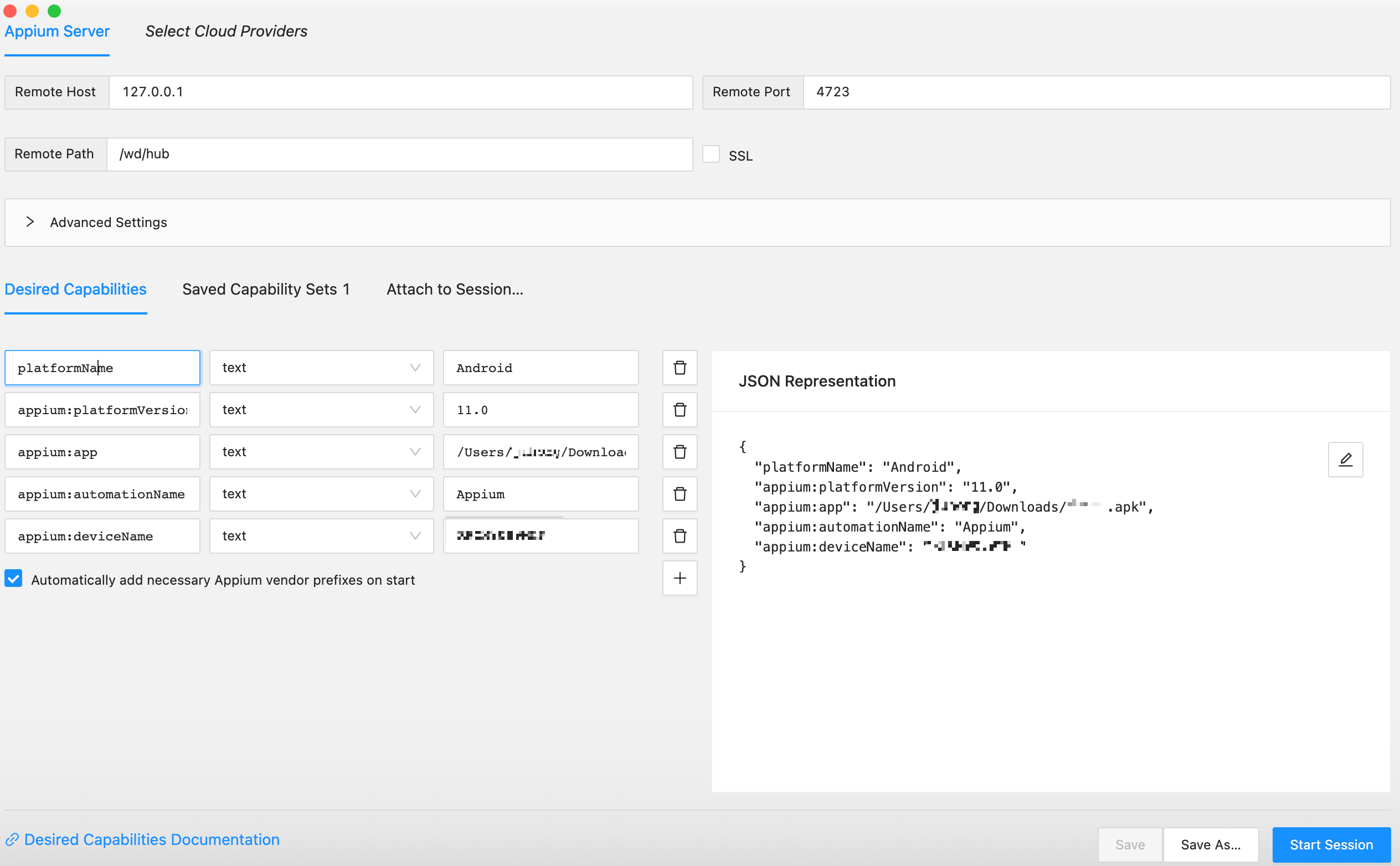Switch to the Appium Server tab
The height and width of the screenshot is (866, 1400).
[56, 31]
